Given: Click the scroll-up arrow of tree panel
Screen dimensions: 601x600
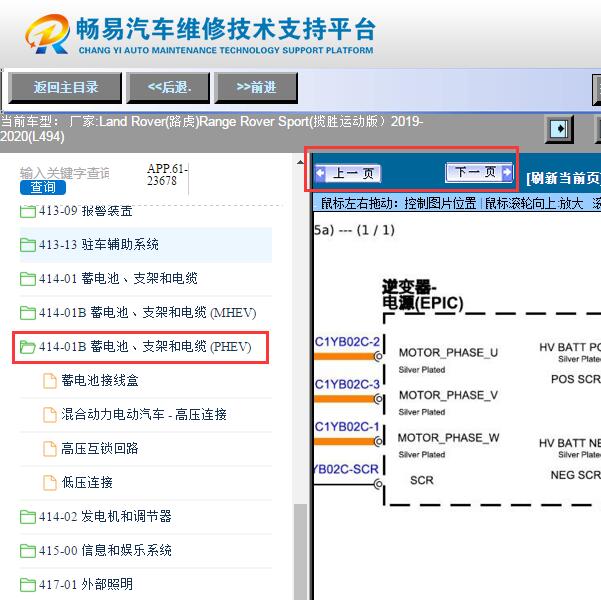Looking at the screenshot, I should [x=301, y=163].
